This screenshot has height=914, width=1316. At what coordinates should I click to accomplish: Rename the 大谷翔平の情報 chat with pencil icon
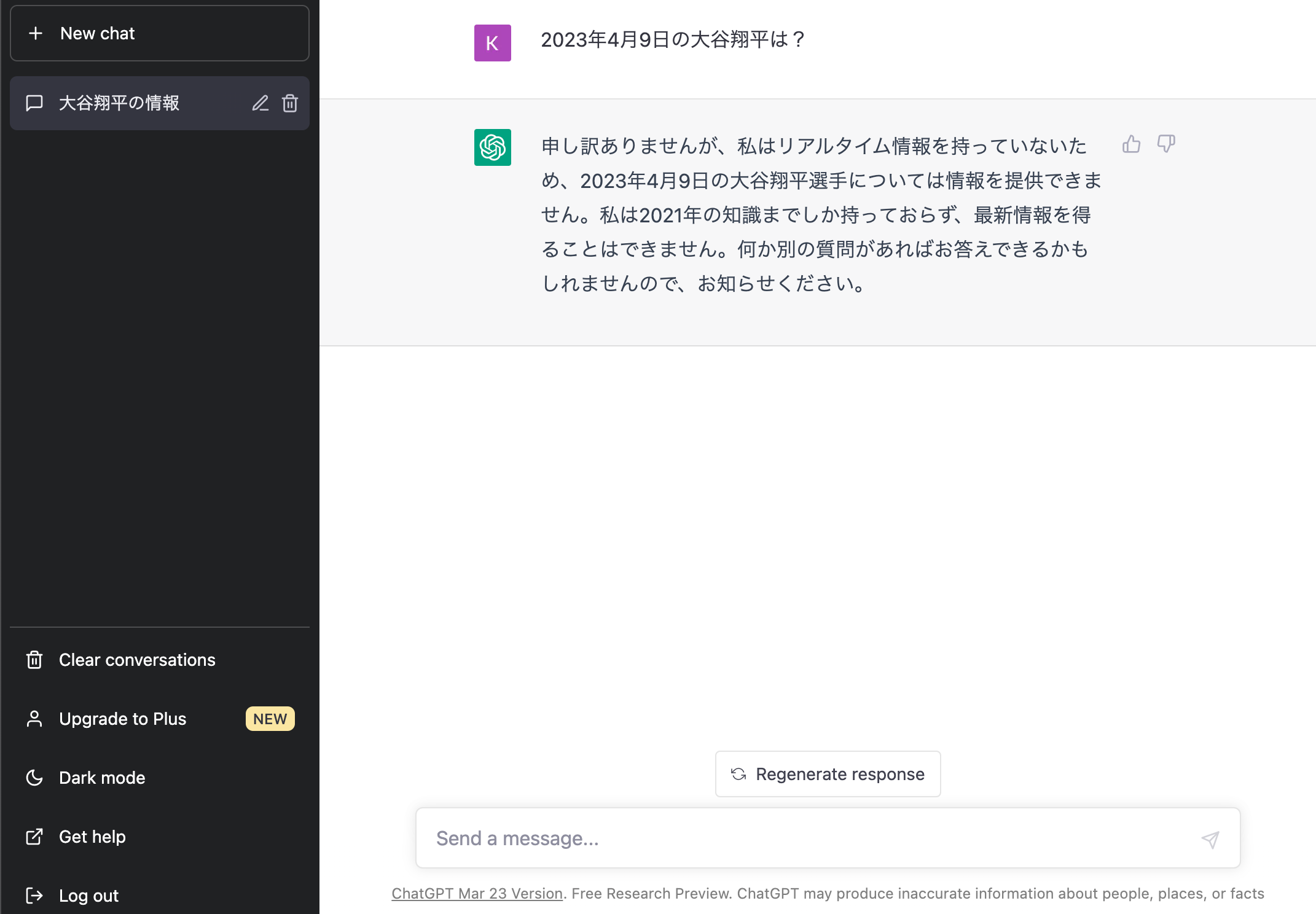[260, 103]
